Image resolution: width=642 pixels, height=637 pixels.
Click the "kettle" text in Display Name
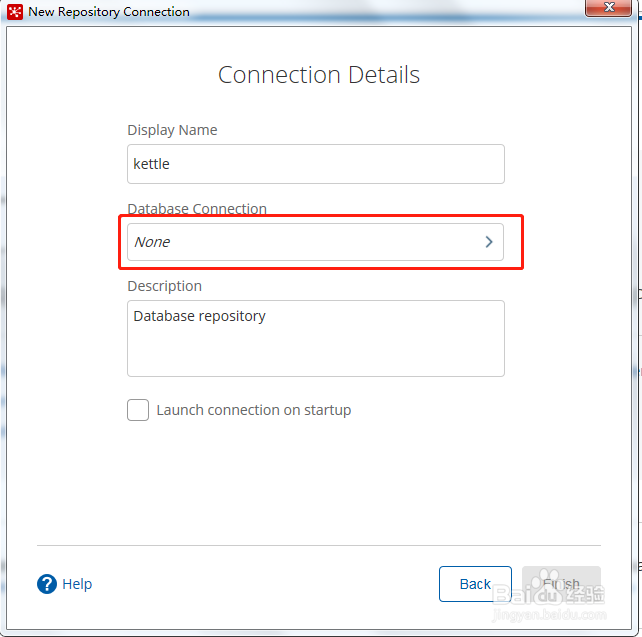click(x=152, y=164)
